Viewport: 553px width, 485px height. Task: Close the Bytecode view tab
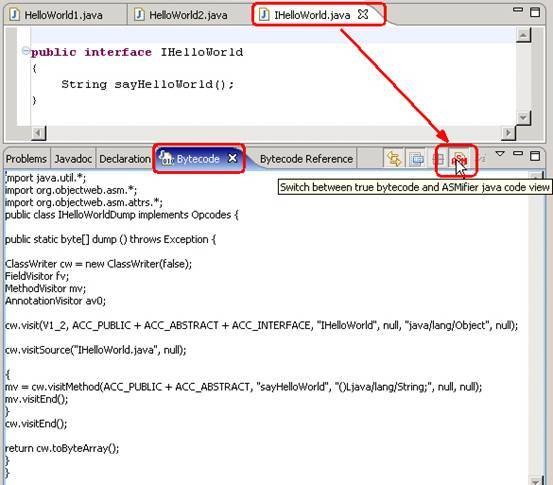(232, 158)
